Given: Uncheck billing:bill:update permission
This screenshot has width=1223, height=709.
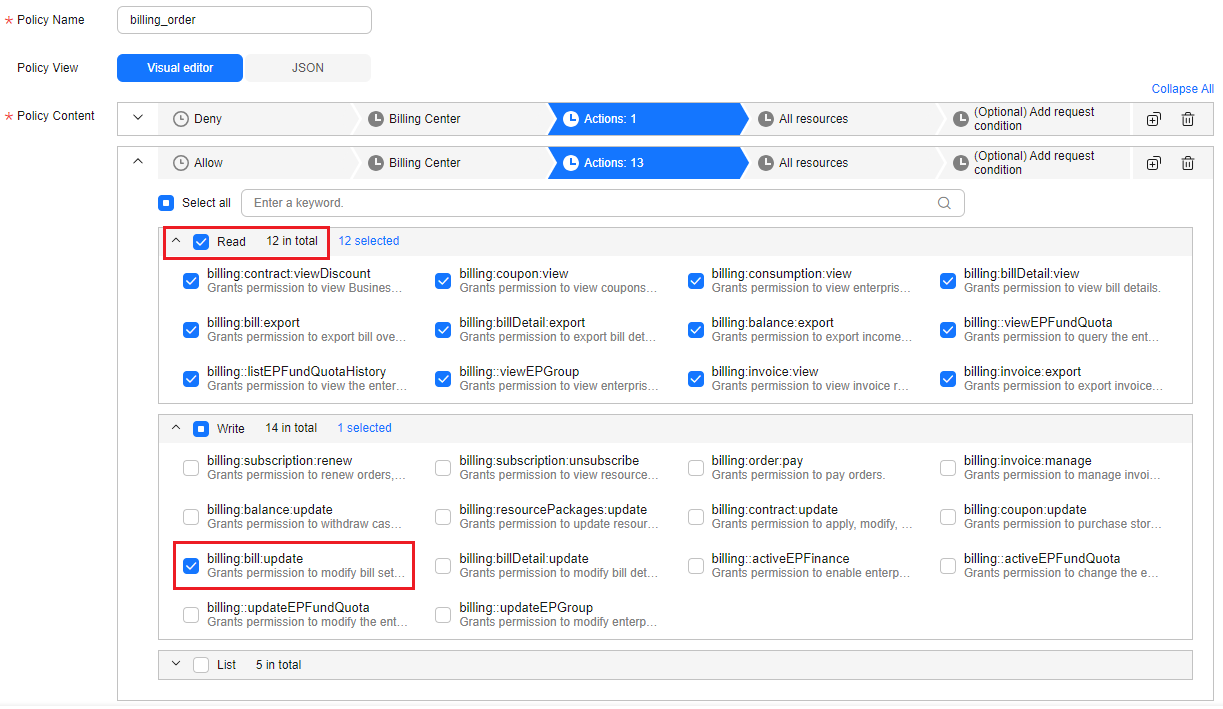Looking at the screenshot, I should [191, 566].
